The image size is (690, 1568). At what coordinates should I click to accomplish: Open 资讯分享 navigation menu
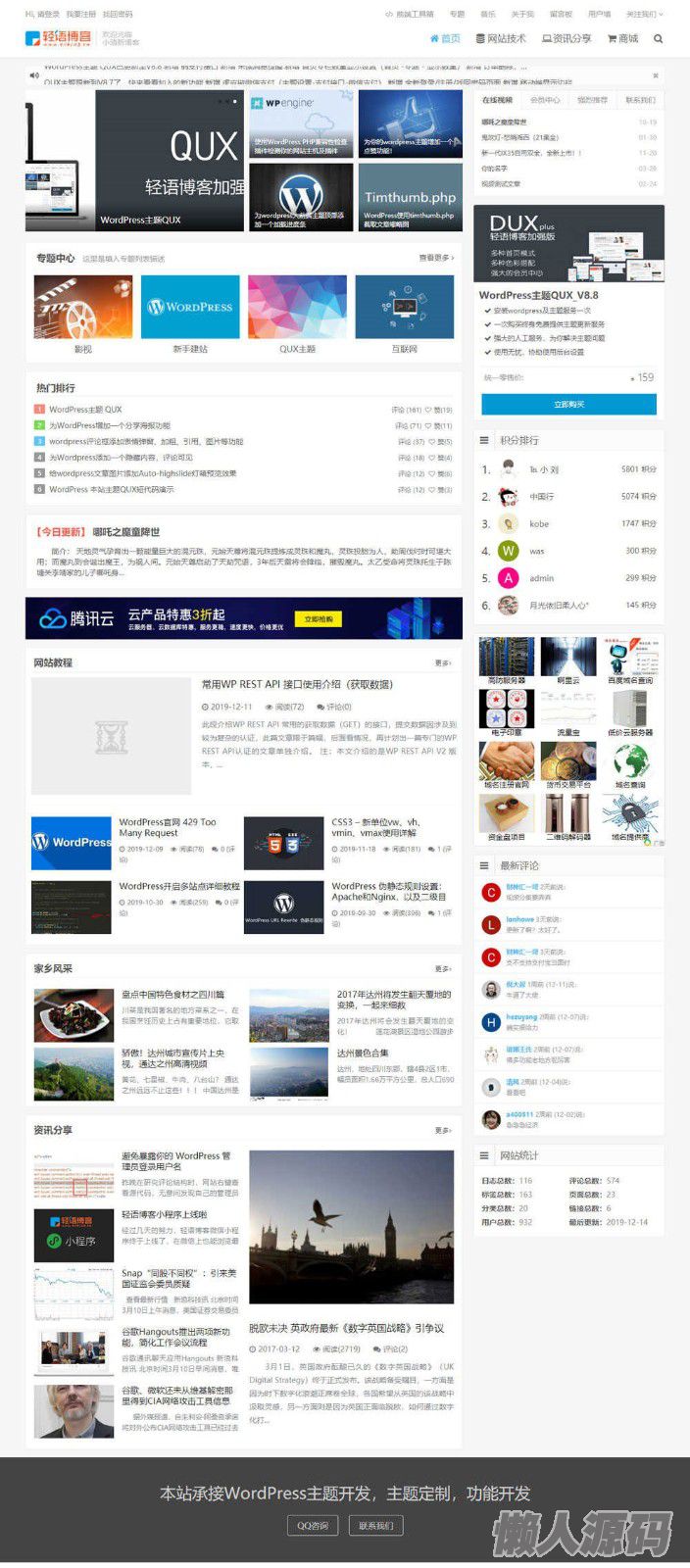pos(567,39)
